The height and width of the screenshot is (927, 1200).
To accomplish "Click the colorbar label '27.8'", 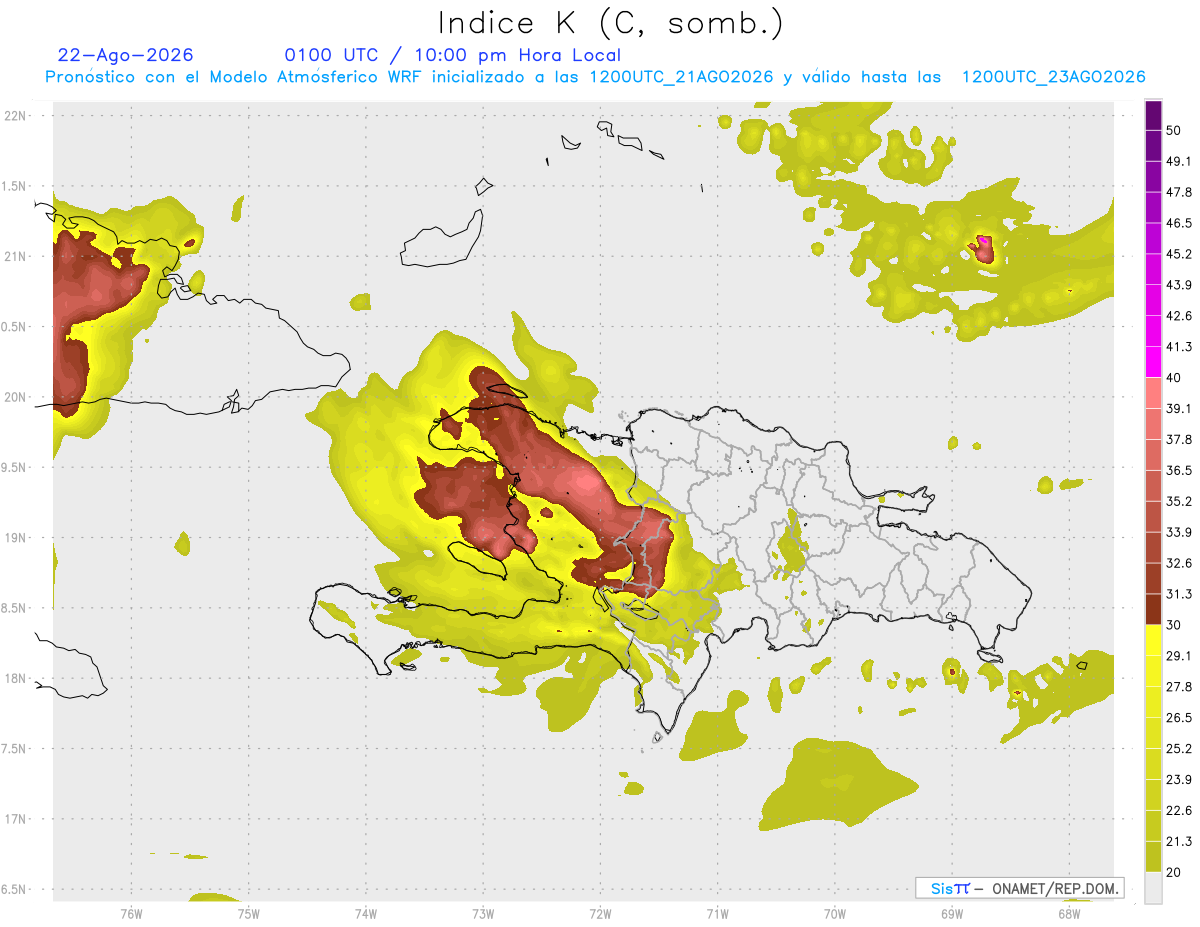I will (x=1178, y=687).
